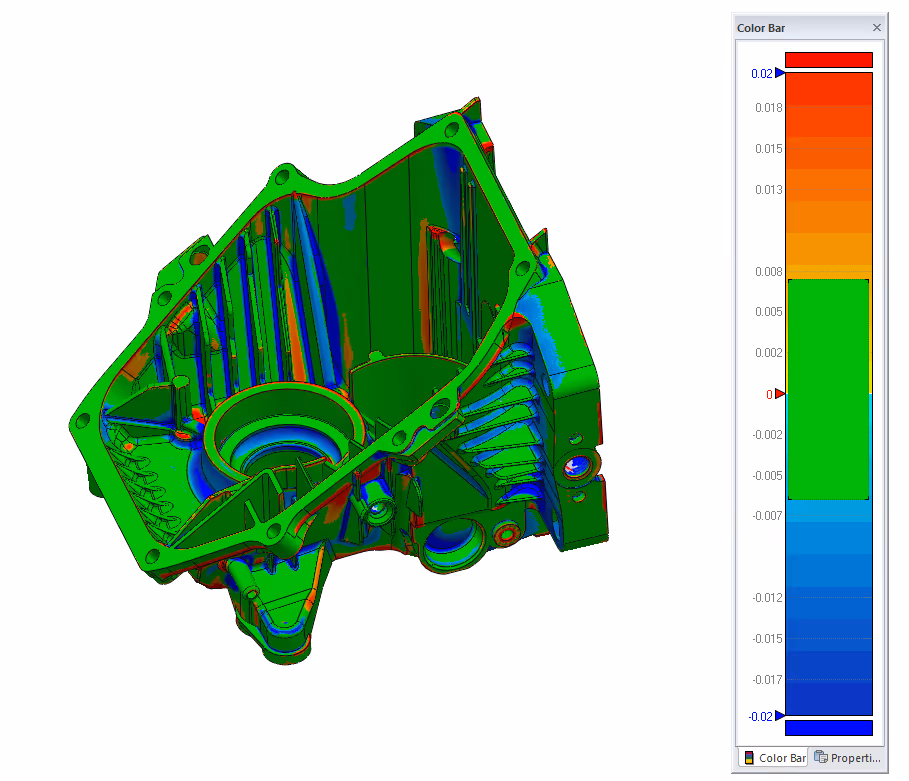909x781 pixels.
Task: Click the 0.013 scale label
Action: point(768,190)
